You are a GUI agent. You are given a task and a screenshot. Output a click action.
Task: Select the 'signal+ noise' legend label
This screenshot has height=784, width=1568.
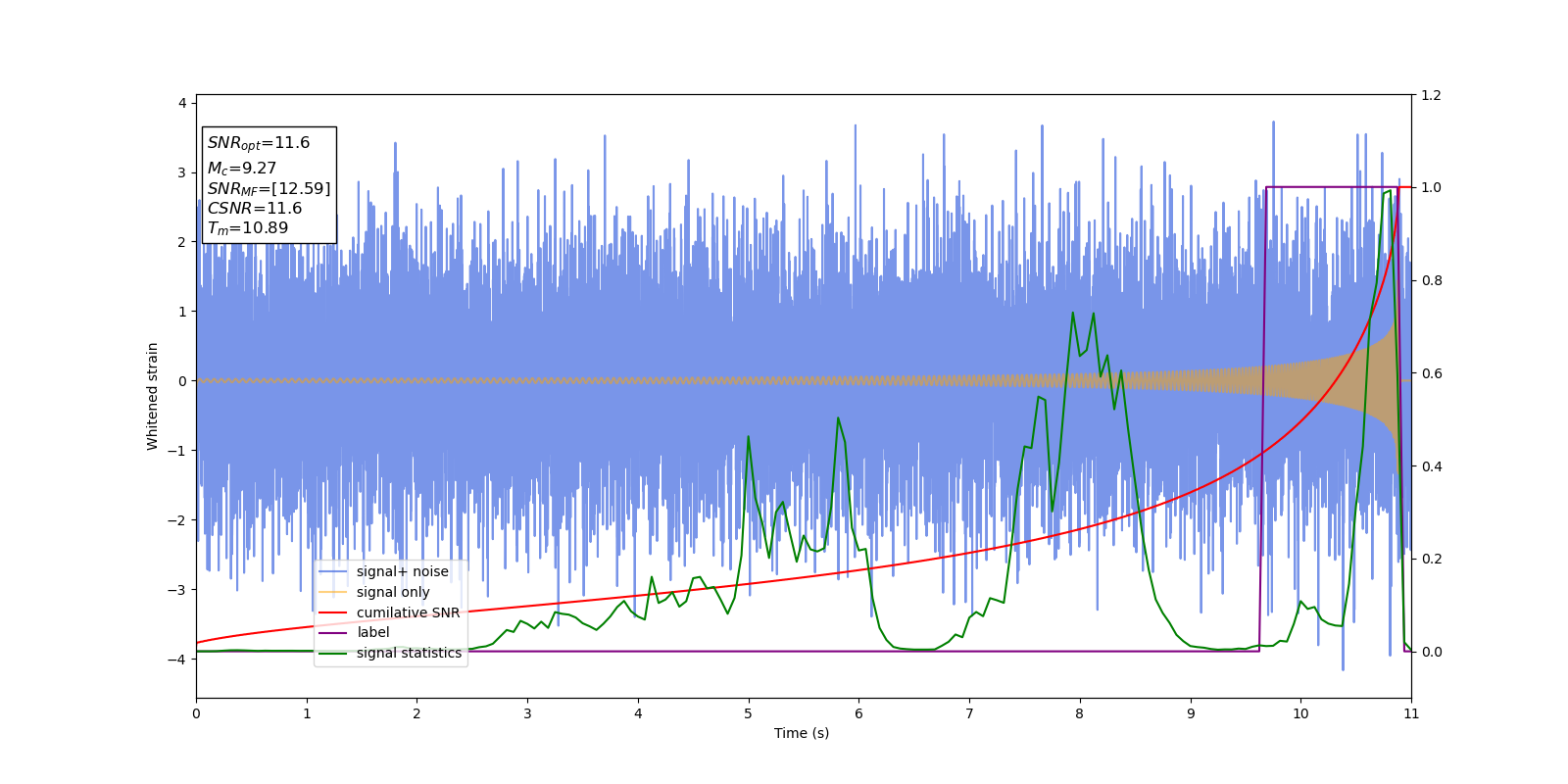coord(403,572)
